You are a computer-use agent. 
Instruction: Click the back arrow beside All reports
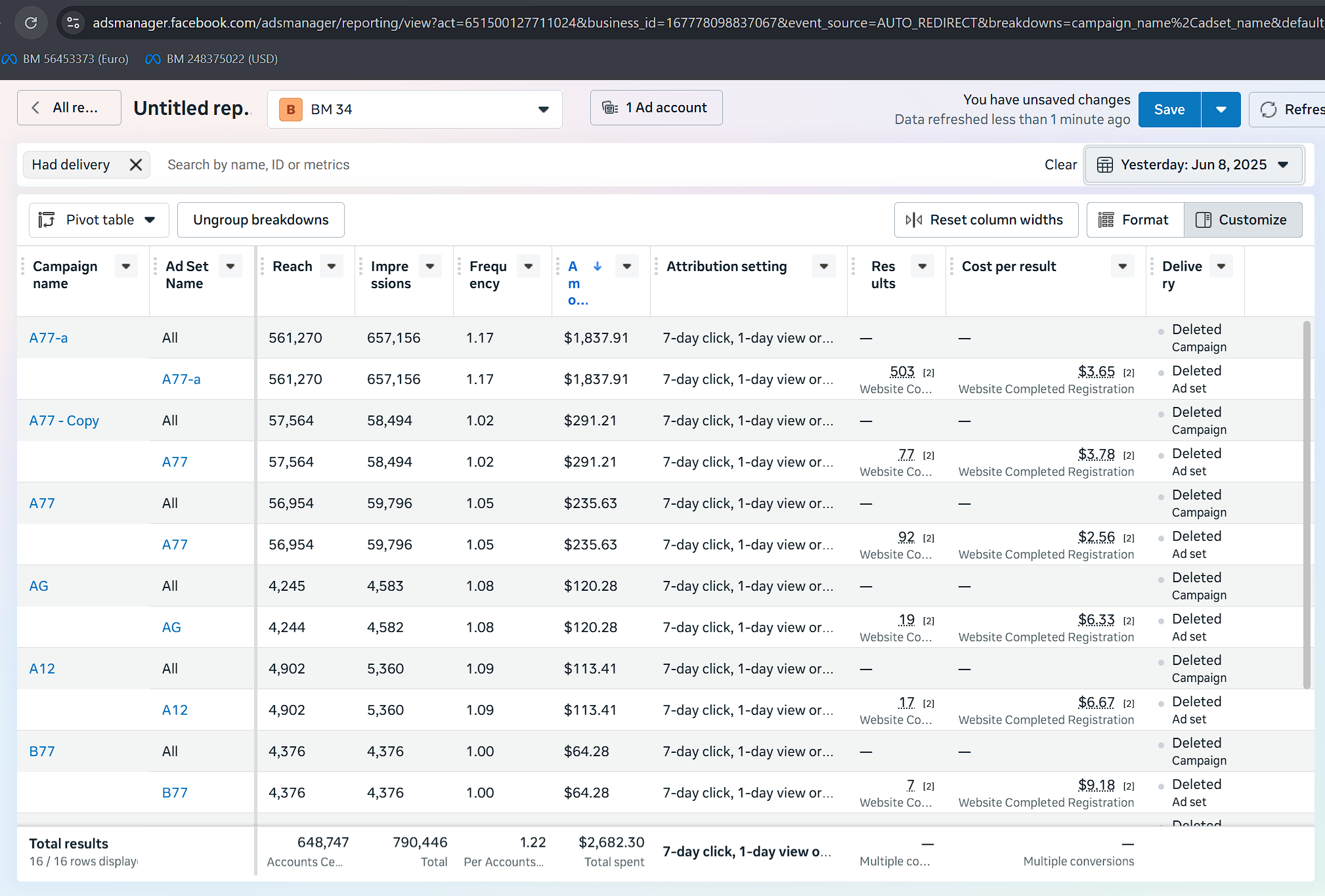coord(36,108)
